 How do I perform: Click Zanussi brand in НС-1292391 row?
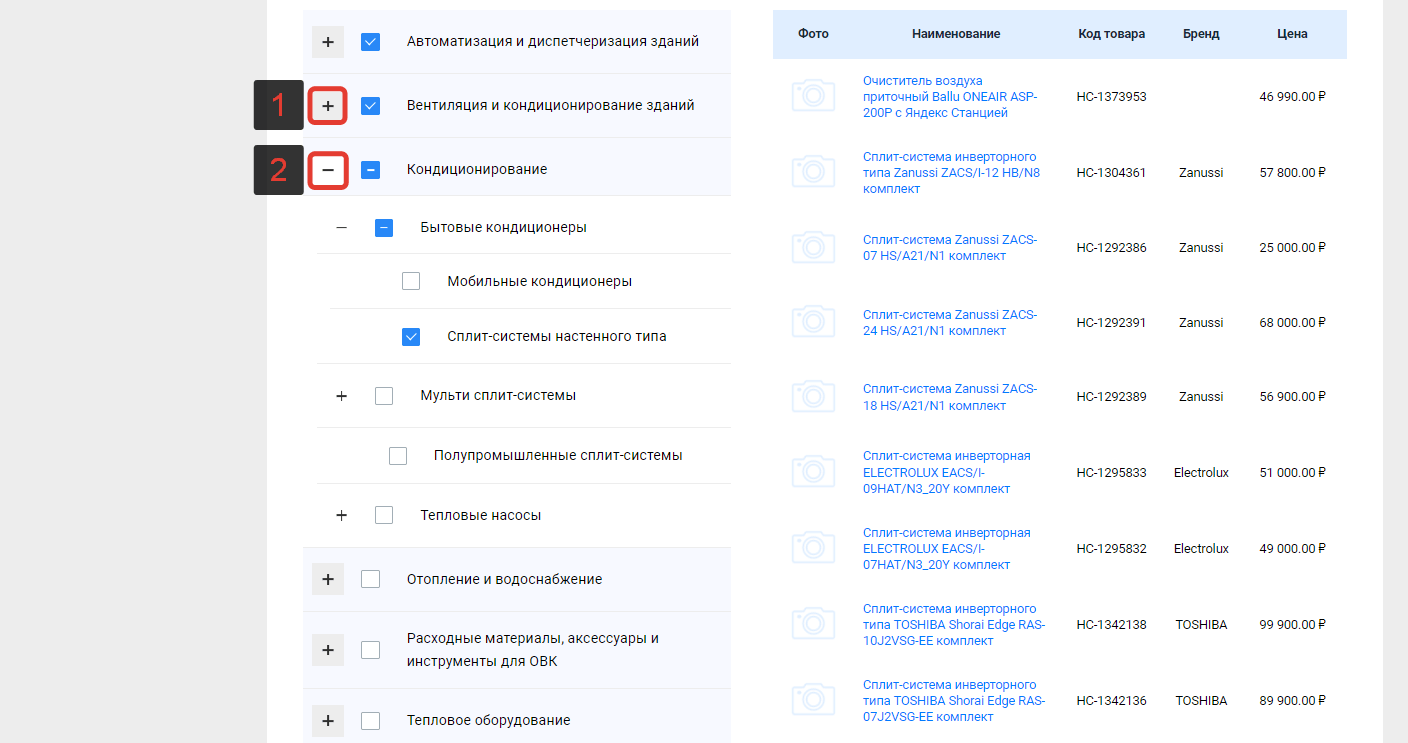[x=1201, y=323]
